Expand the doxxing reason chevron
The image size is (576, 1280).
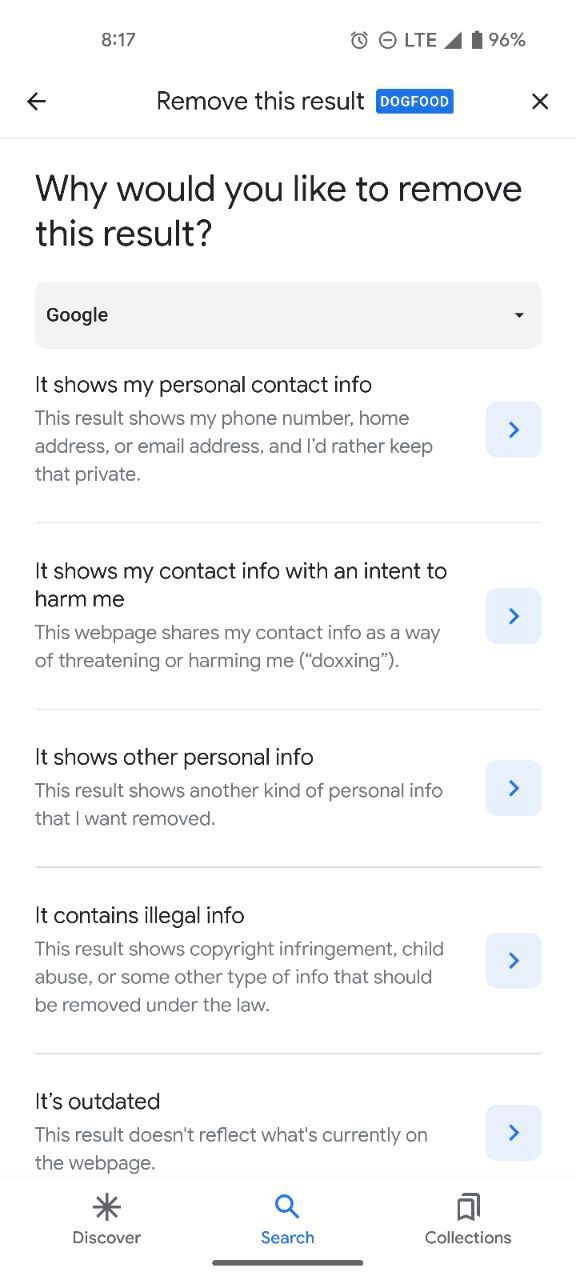click(x=513, y=616)
